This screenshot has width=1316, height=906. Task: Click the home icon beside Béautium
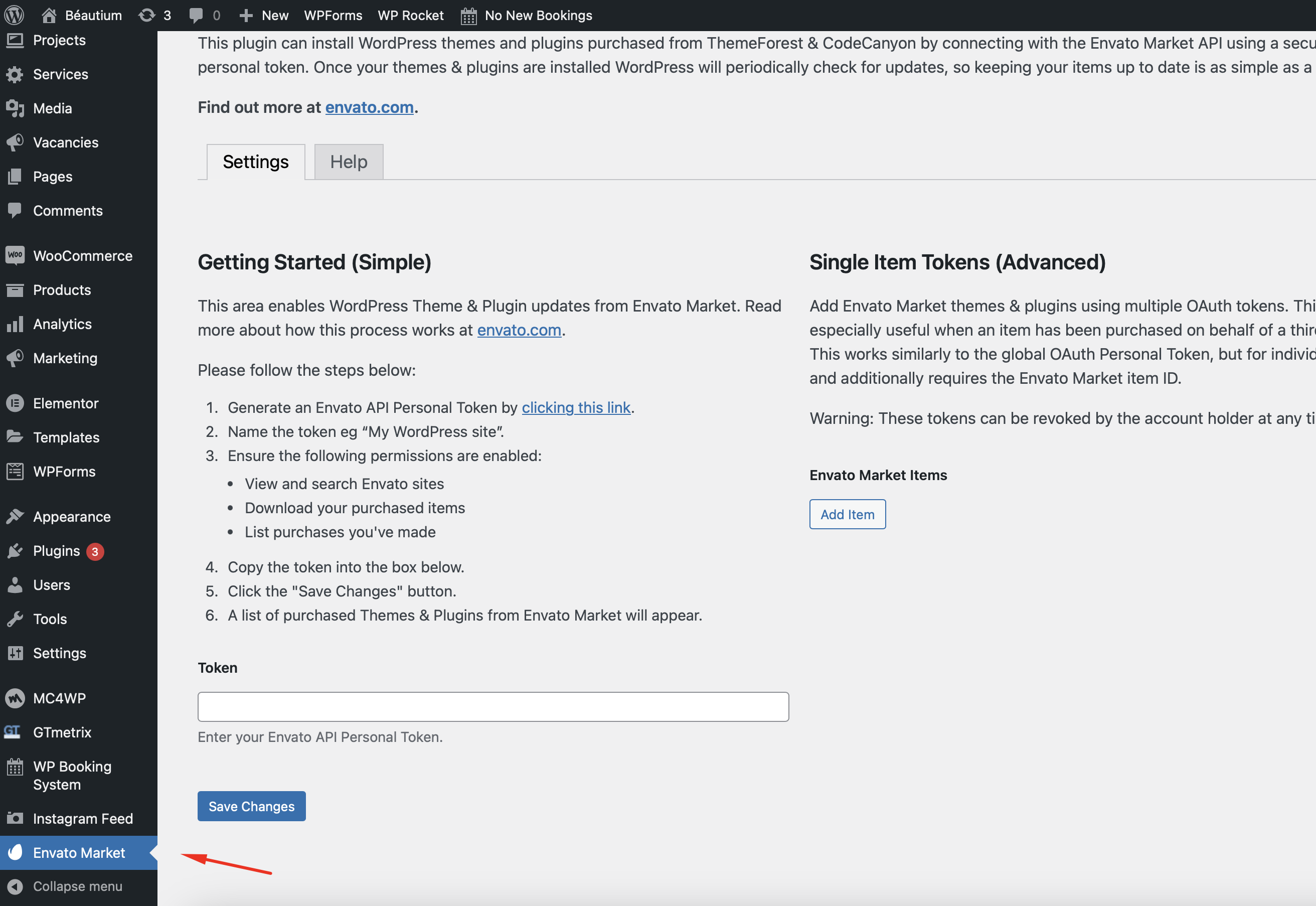49,16
